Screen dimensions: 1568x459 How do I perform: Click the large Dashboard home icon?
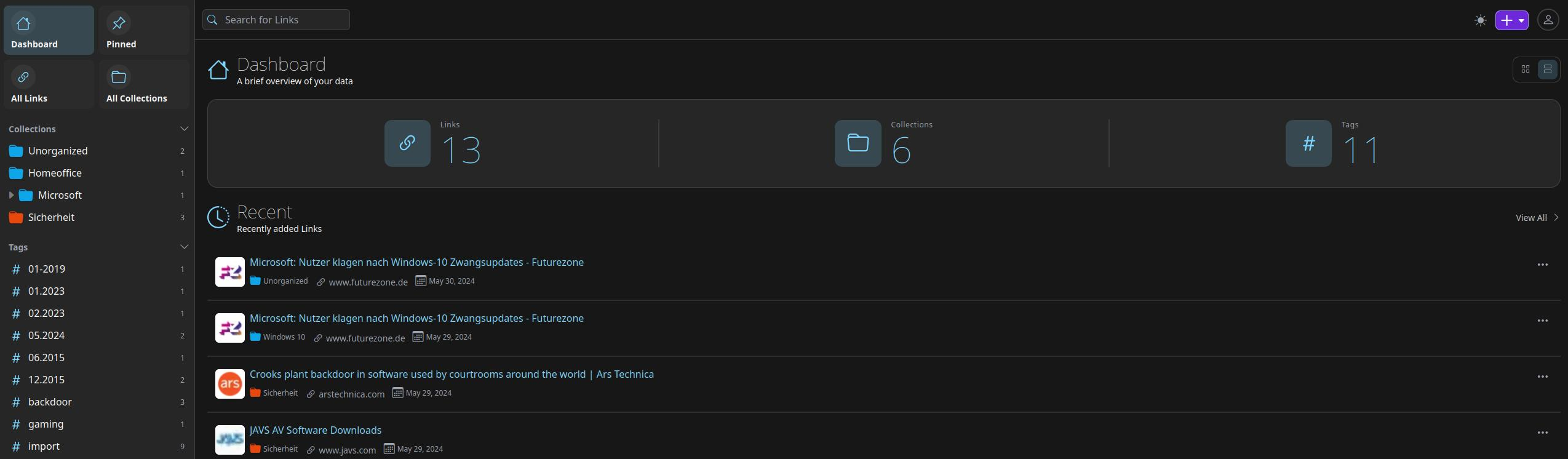218,70
